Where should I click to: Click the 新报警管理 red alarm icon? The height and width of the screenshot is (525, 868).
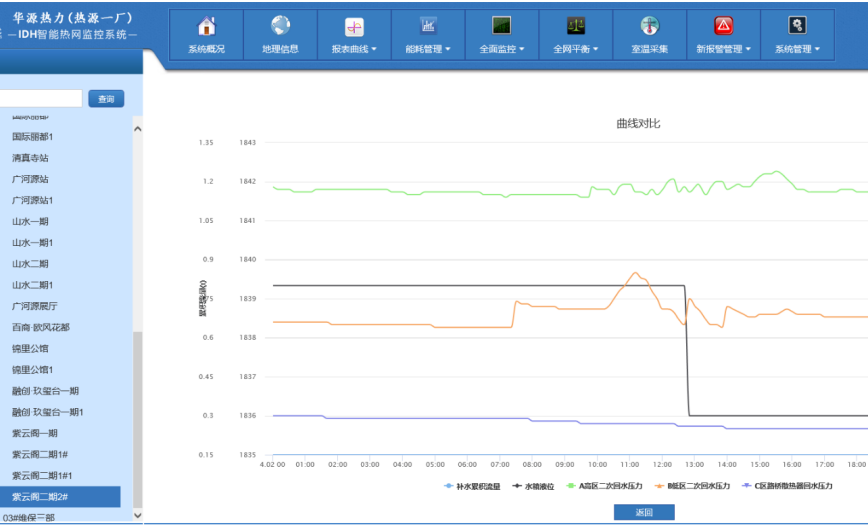[723, 27]
